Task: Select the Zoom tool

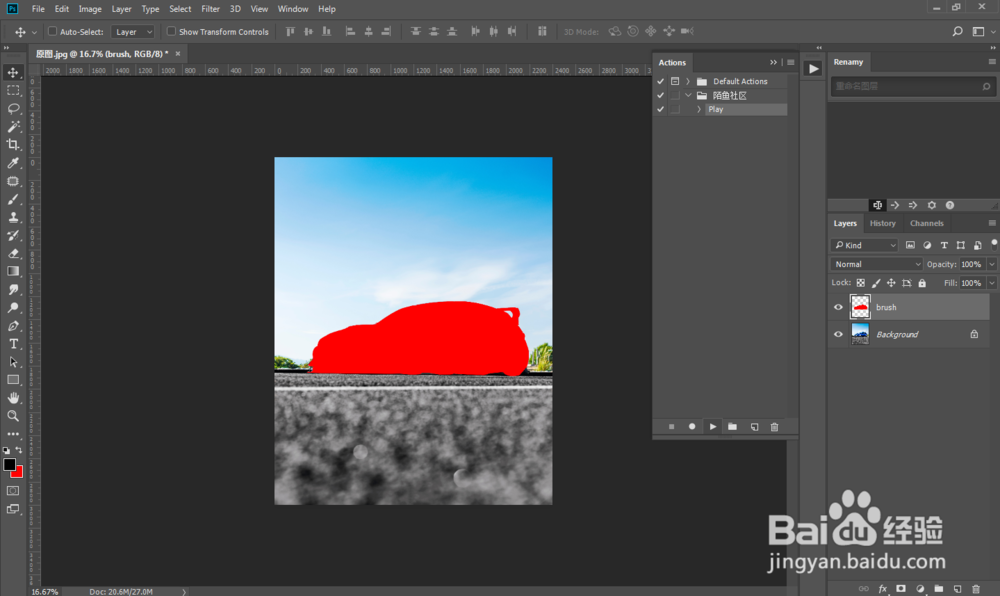Action: [x=13, y=416]
